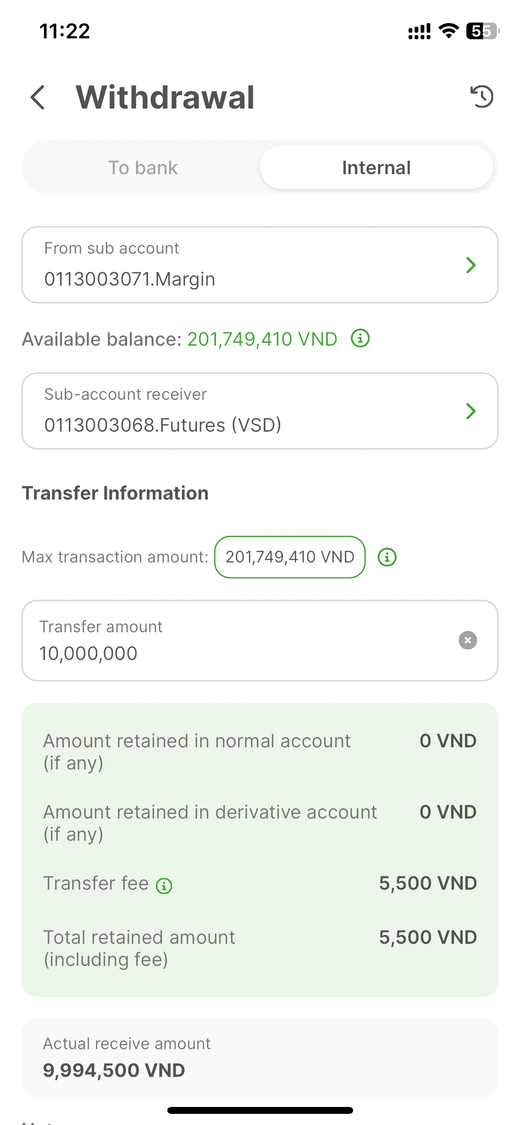Image resolution: width=520 pixels, height=1125 pixels.
Task: Tap the green Available balance amount
Action: (263, 339)
